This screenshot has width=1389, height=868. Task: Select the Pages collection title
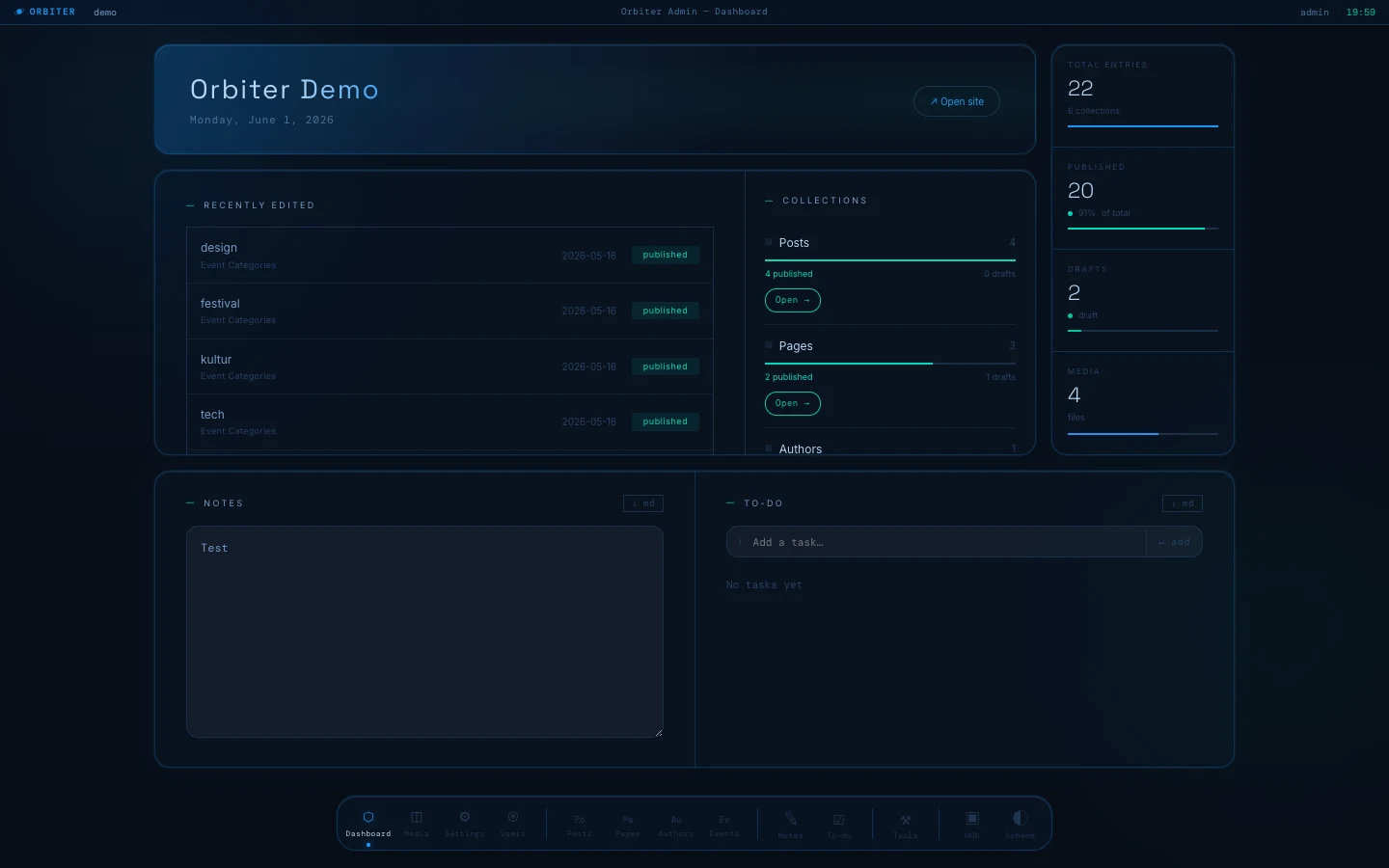point(796,346)
